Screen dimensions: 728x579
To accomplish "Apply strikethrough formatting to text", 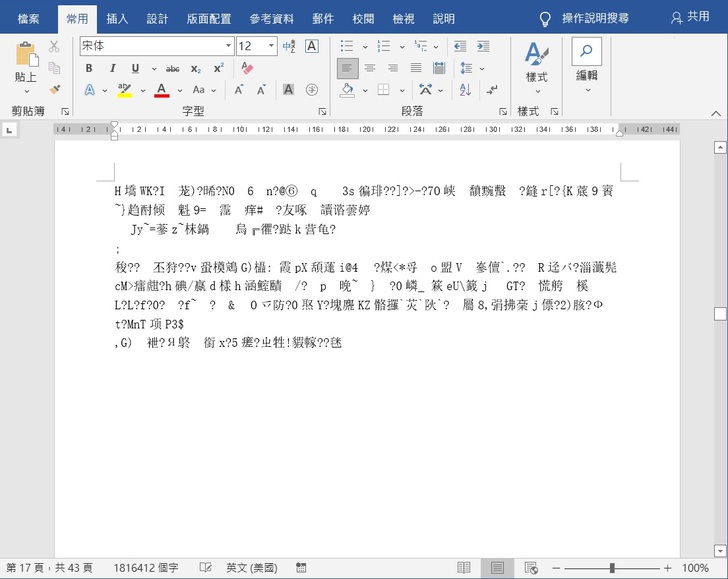I will [x=172, y=68].
